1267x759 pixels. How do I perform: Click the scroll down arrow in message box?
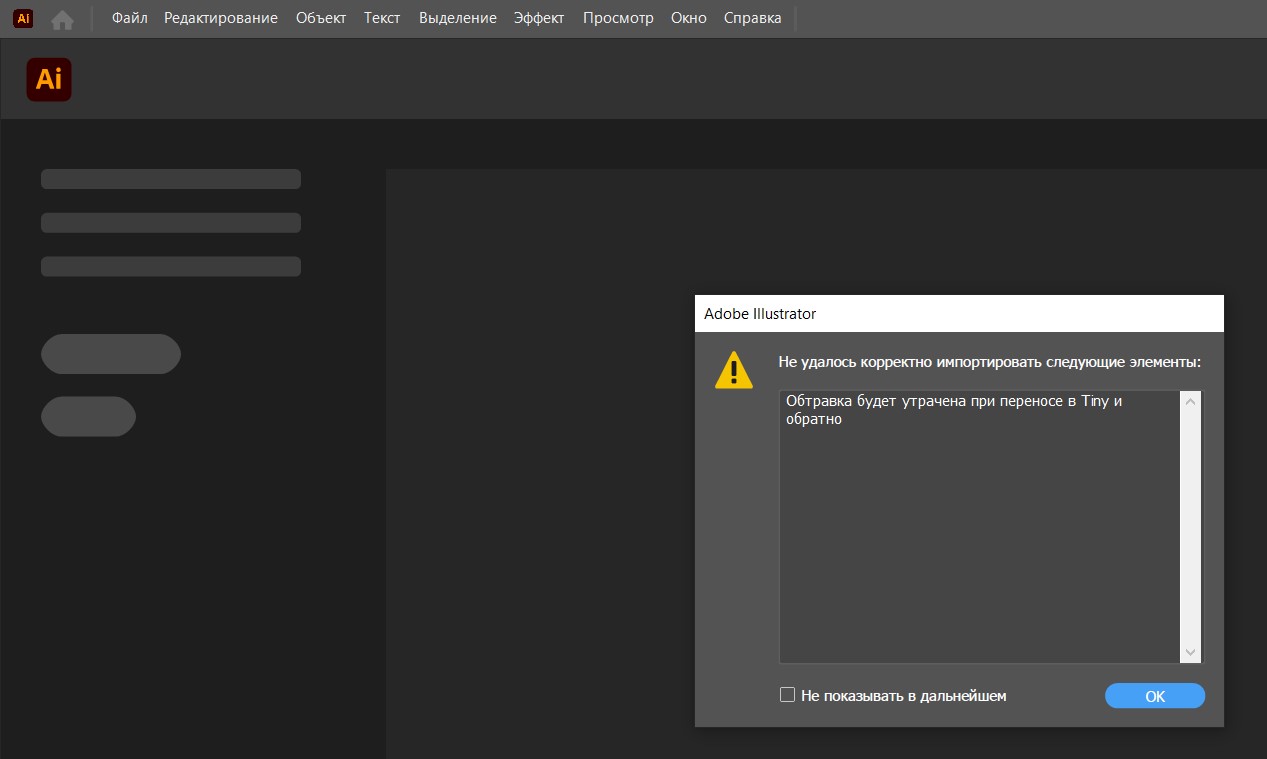coord(1190,652)
